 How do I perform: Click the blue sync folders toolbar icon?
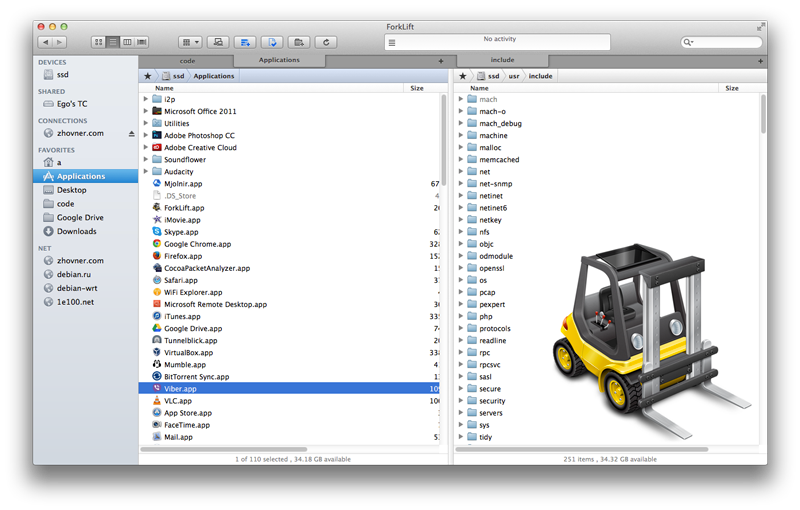tap(245, 42)
